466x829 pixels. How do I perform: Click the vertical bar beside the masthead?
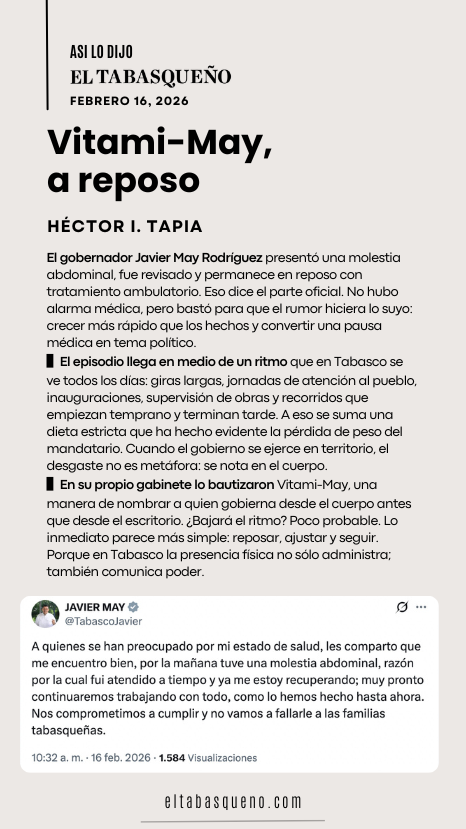[x=47, y=54]
